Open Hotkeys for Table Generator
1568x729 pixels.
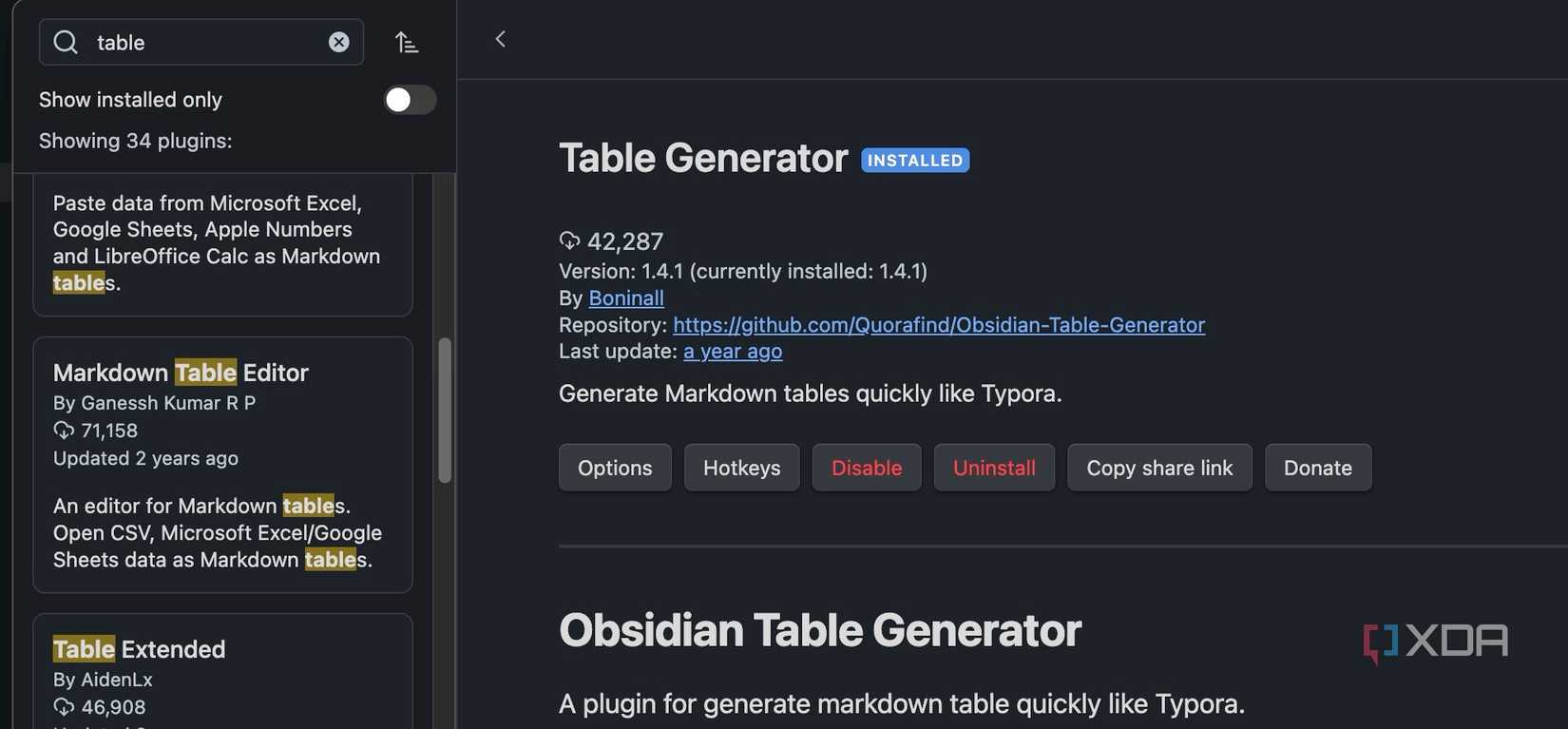tap(741, 467)
